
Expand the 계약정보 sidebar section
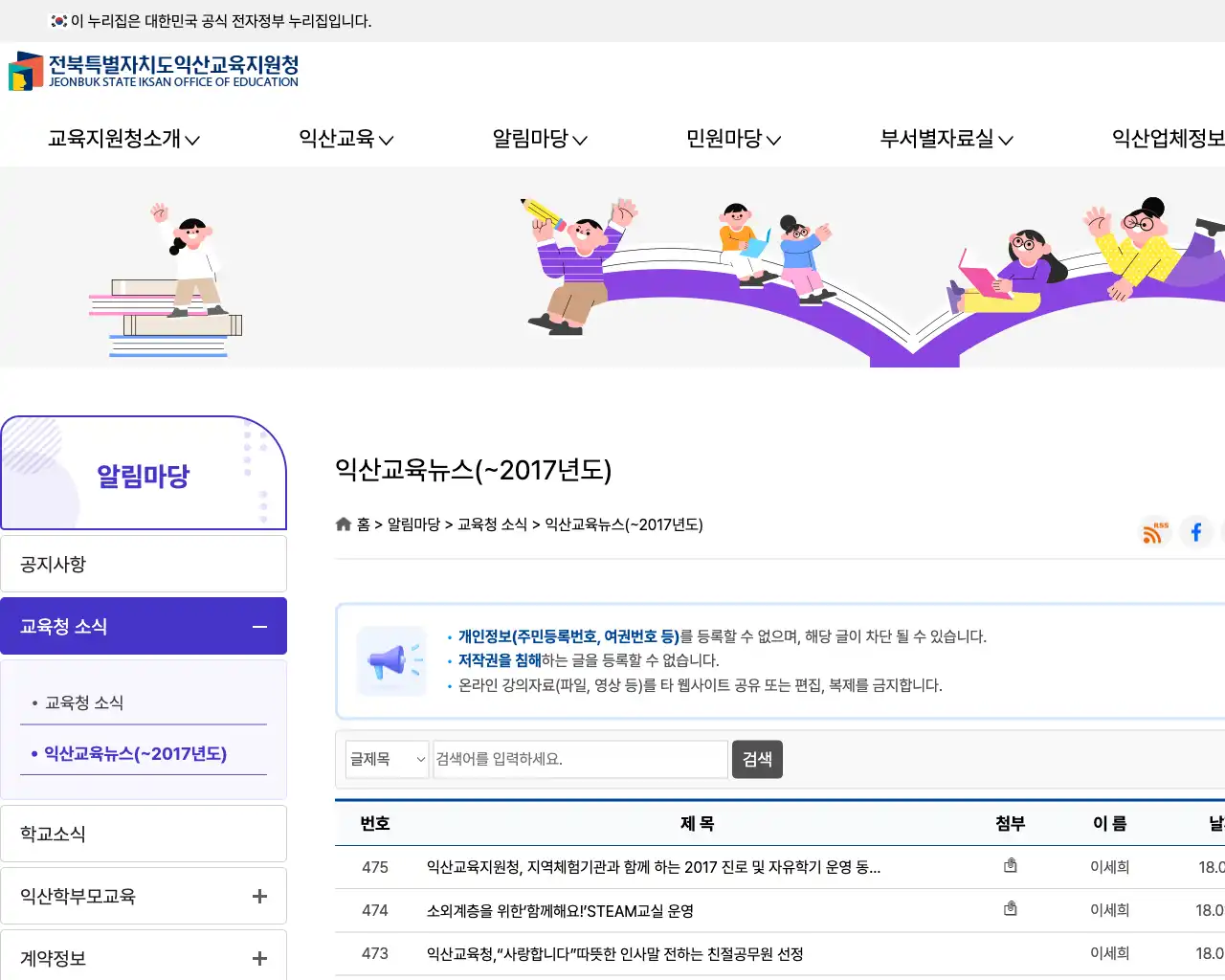tap(258, 958)
